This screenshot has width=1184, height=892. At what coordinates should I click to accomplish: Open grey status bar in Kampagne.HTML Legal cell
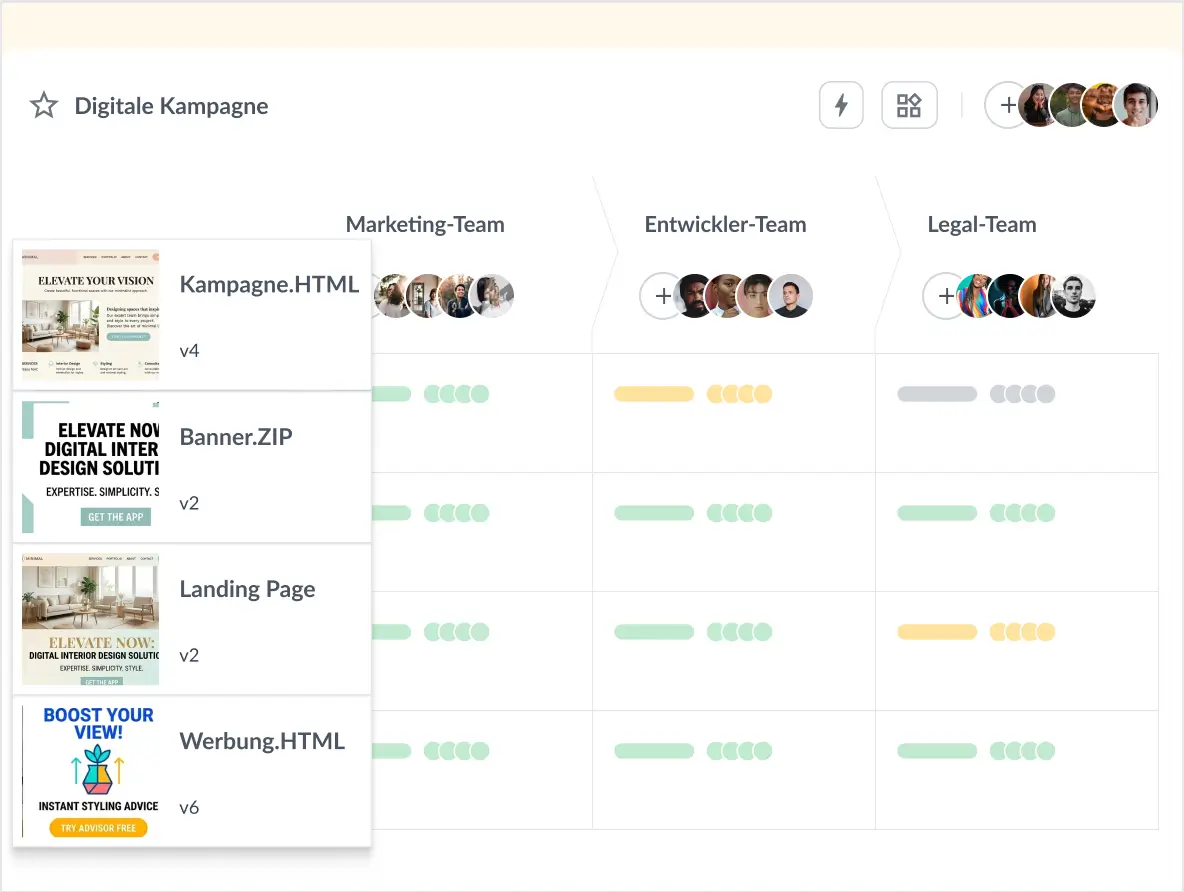tap(937, 394)
